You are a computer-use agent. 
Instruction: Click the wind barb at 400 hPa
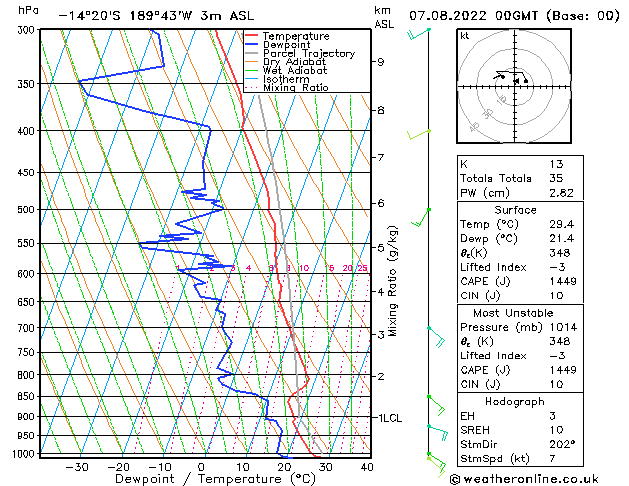[x=419, y=135]
